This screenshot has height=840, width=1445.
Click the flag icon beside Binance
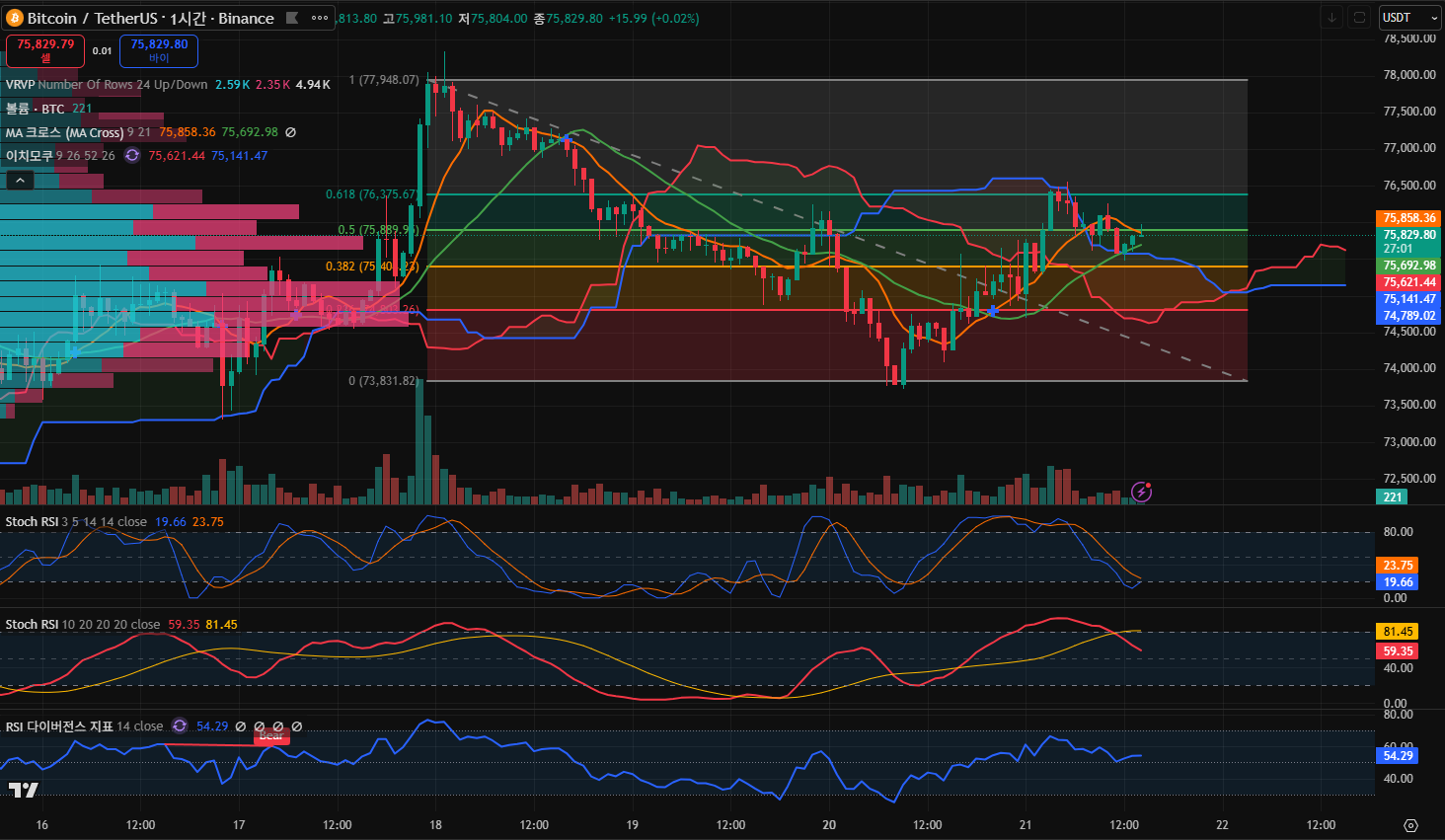click(x=292, y=18)
